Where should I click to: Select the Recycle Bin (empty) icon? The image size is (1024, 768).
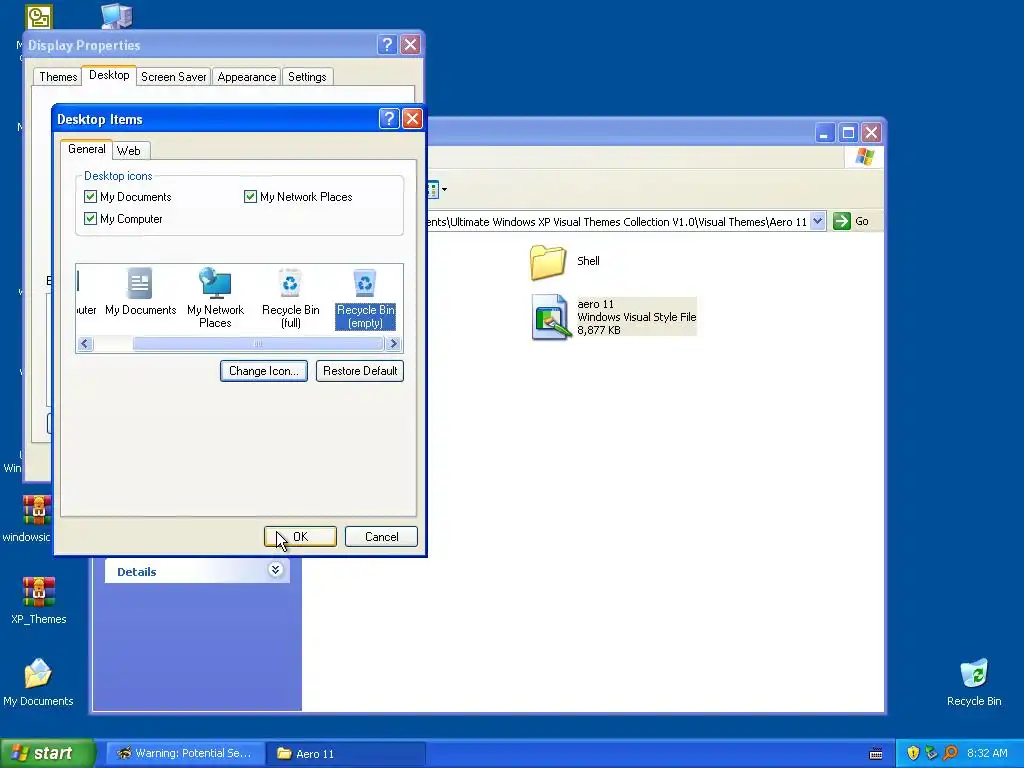pos(365,297)
